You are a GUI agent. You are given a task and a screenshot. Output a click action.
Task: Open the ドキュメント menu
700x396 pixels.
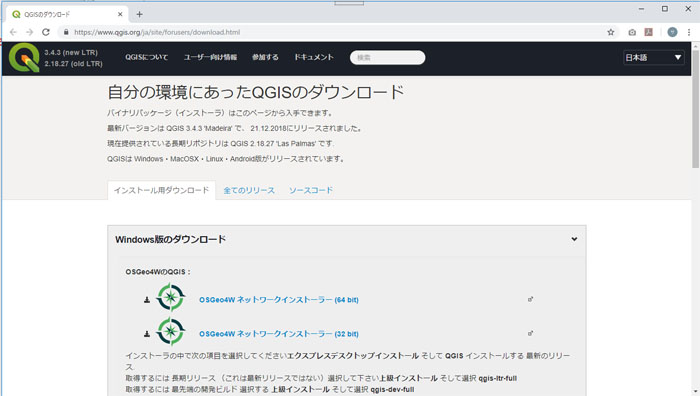click(x=313, y=57)
